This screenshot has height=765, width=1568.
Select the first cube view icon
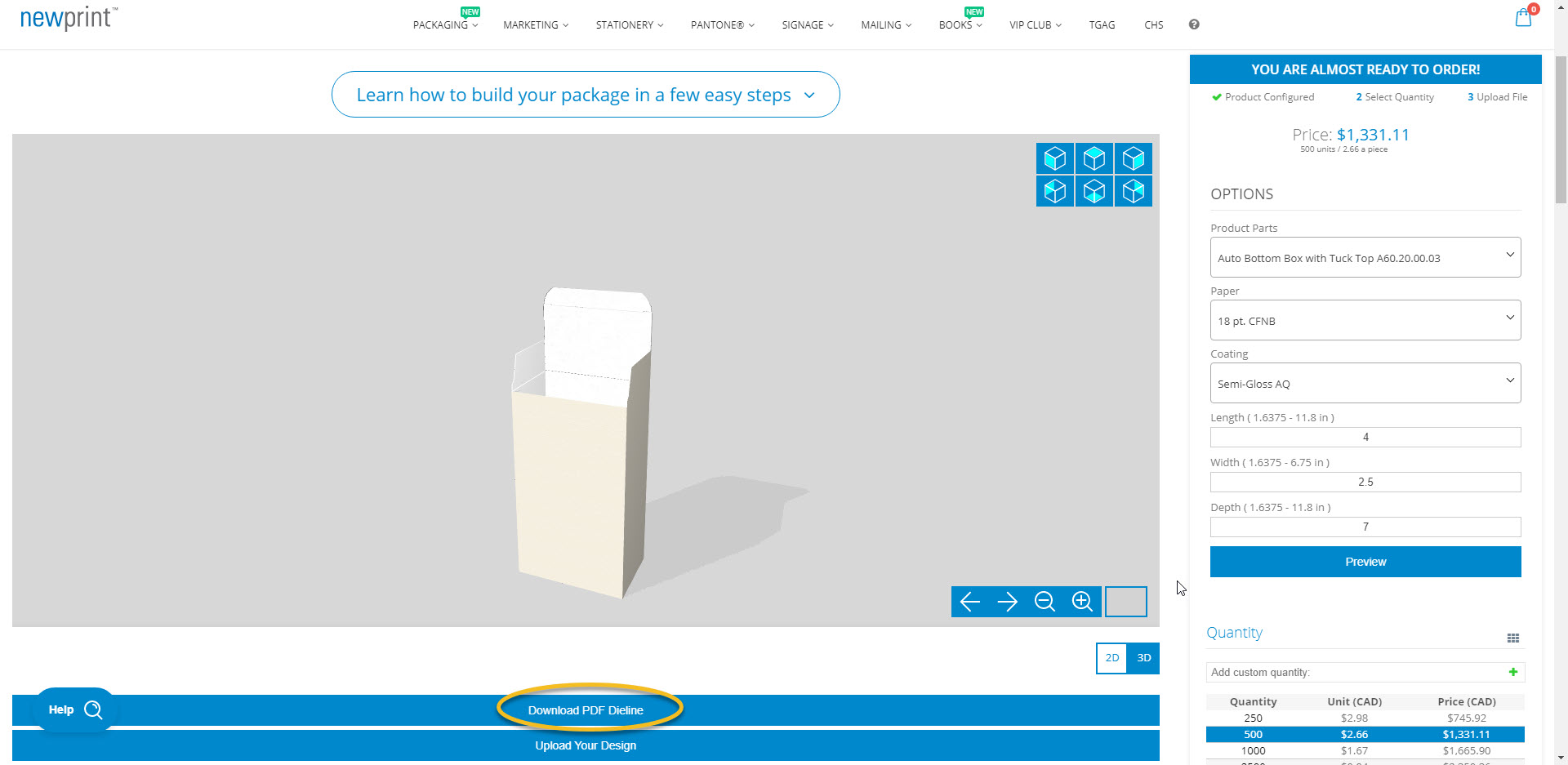pos(1054,158)
